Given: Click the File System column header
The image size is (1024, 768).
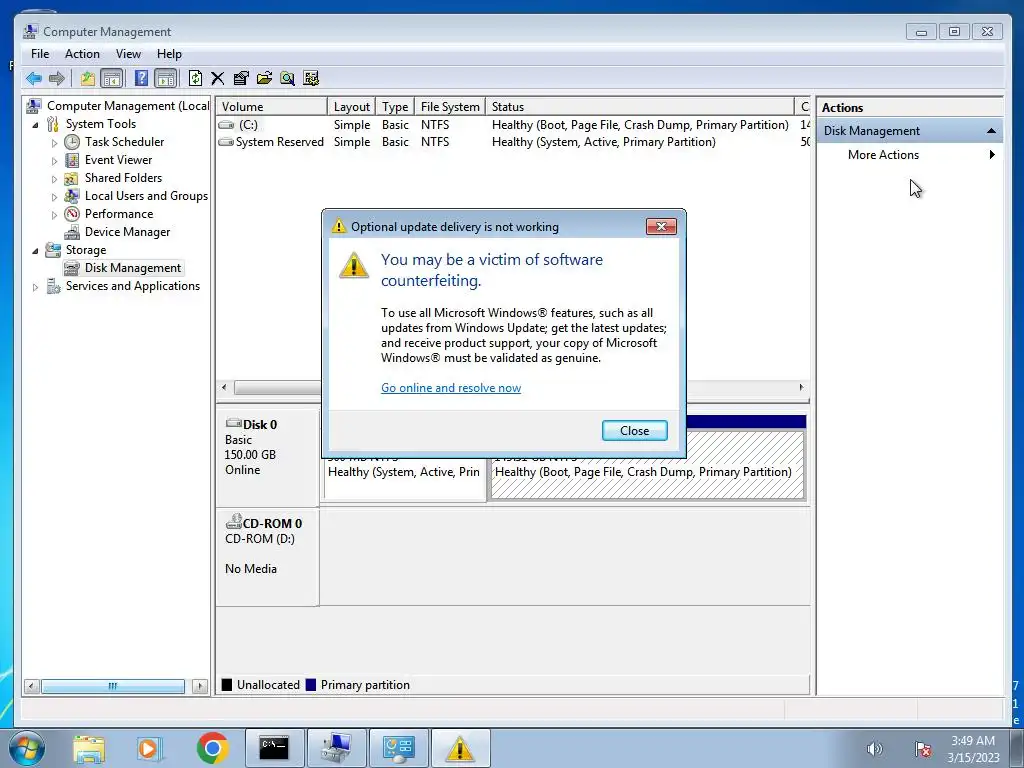Looking at the screenshot, I should [x=450, y=106].
